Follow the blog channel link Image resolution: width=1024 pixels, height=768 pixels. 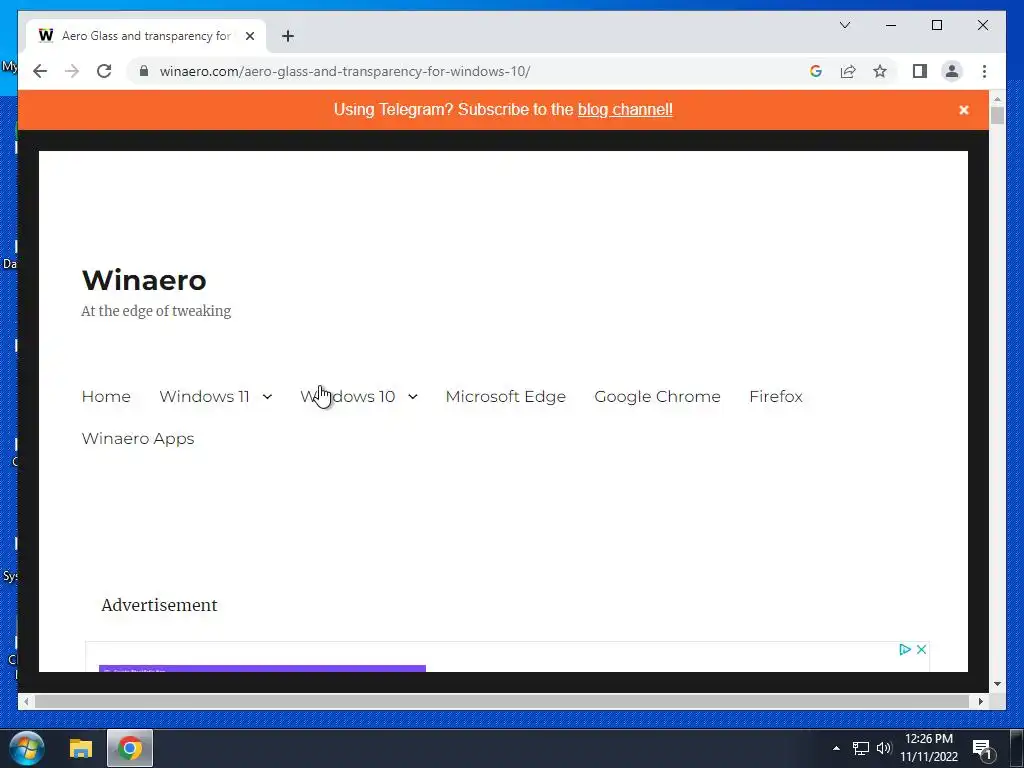pos(625,110)
